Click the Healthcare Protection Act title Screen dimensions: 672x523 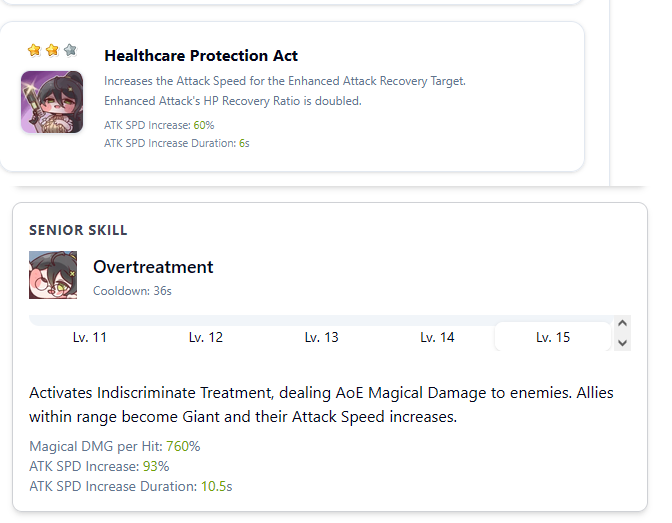click(x=201, y=56)
